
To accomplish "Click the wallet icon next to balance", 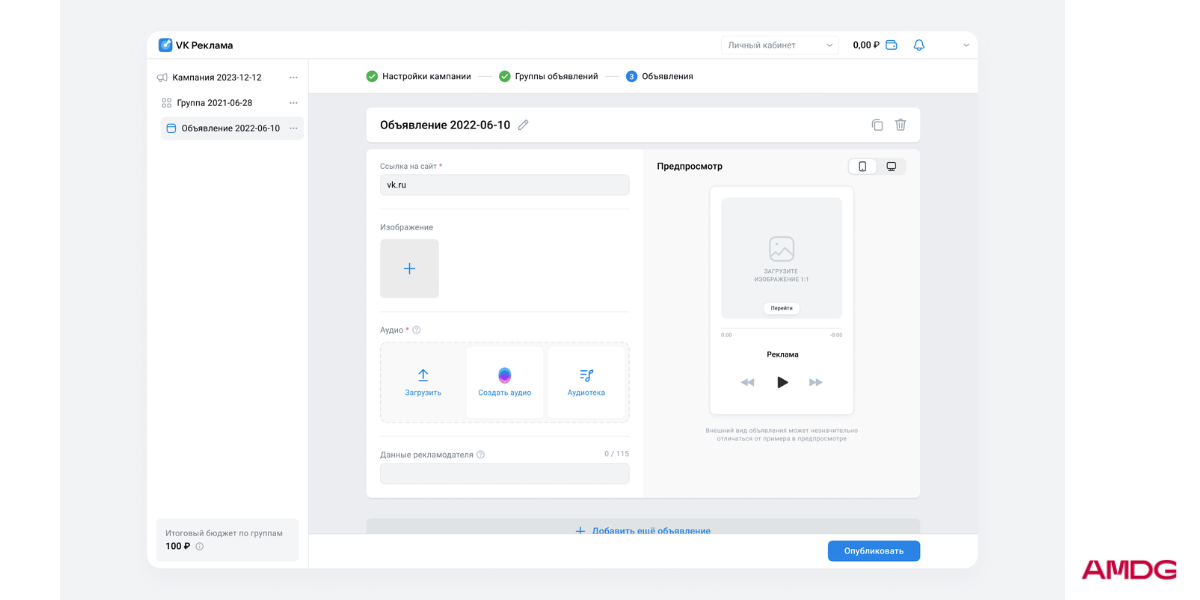I will 891,45.
